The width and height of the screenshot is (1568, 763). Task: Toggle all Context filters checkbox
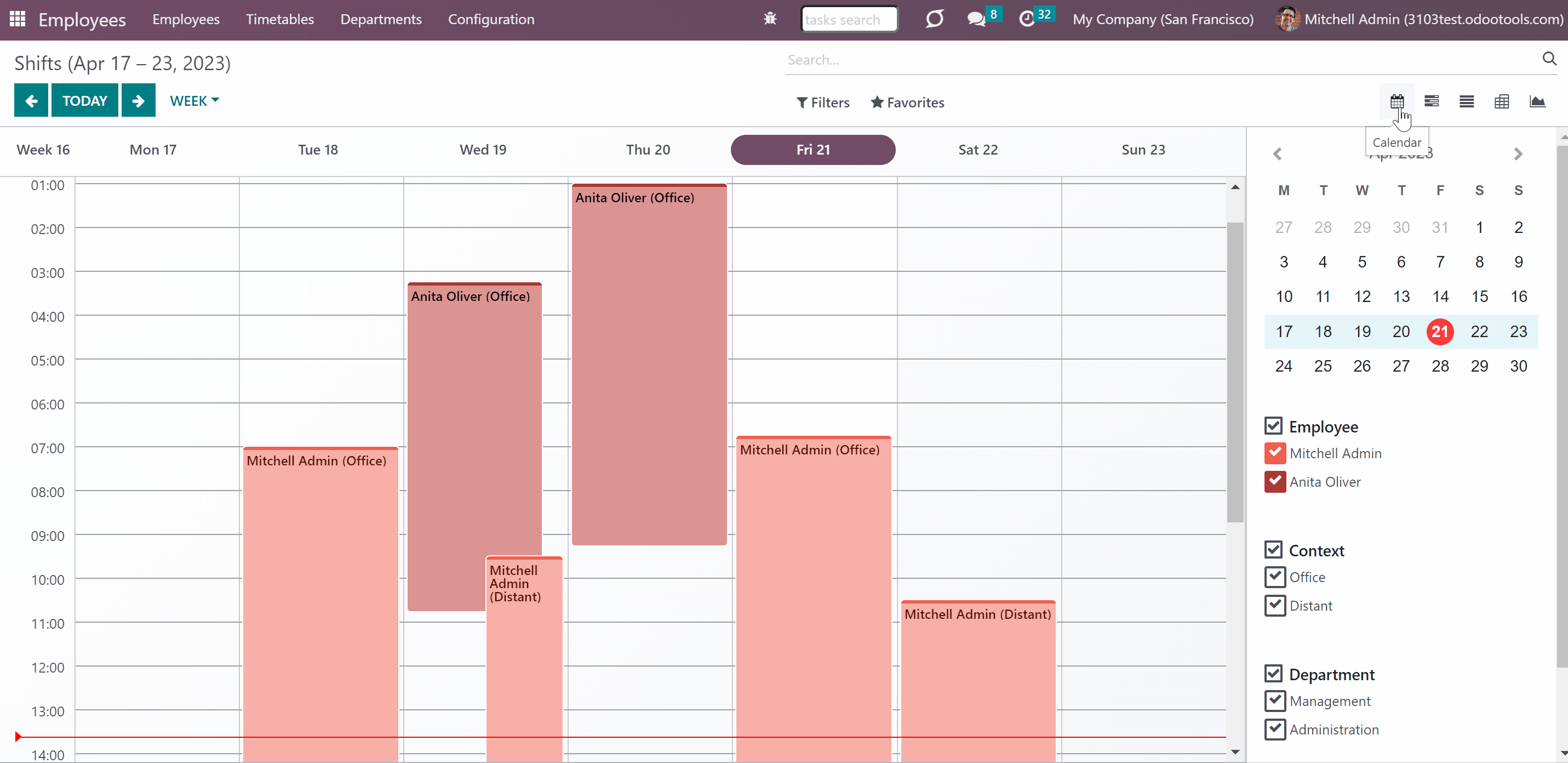coord(1273,549)
